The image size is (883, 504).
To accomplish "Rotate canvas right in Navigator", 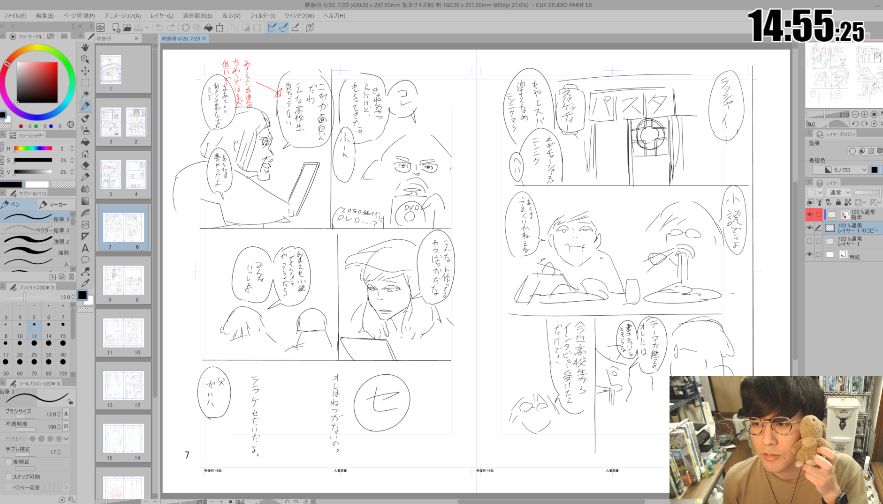I will [865, 123].
